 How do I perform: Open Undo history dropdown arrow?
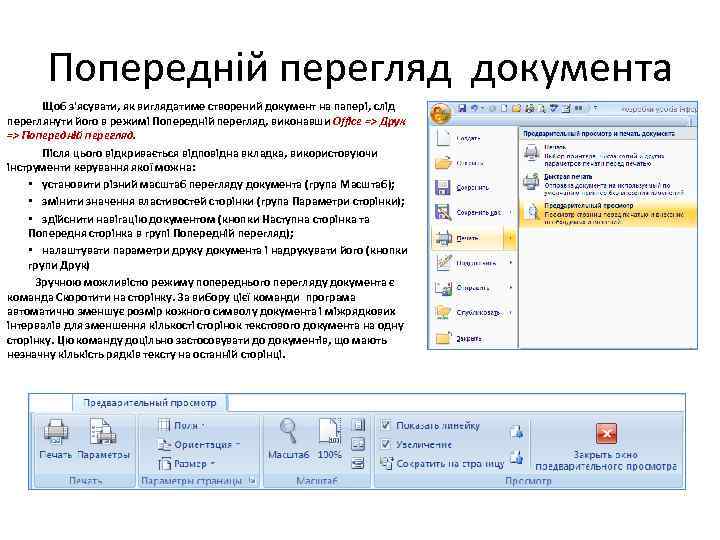coord(482,109)
